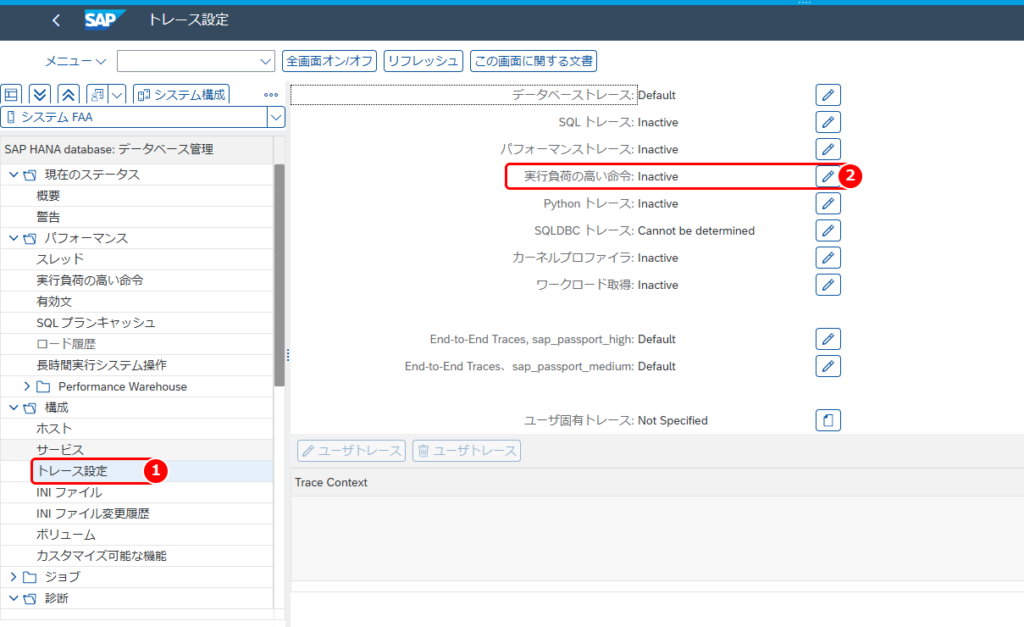
Task: Expand all nodes in the navigation tree
Action: (40, 95)
